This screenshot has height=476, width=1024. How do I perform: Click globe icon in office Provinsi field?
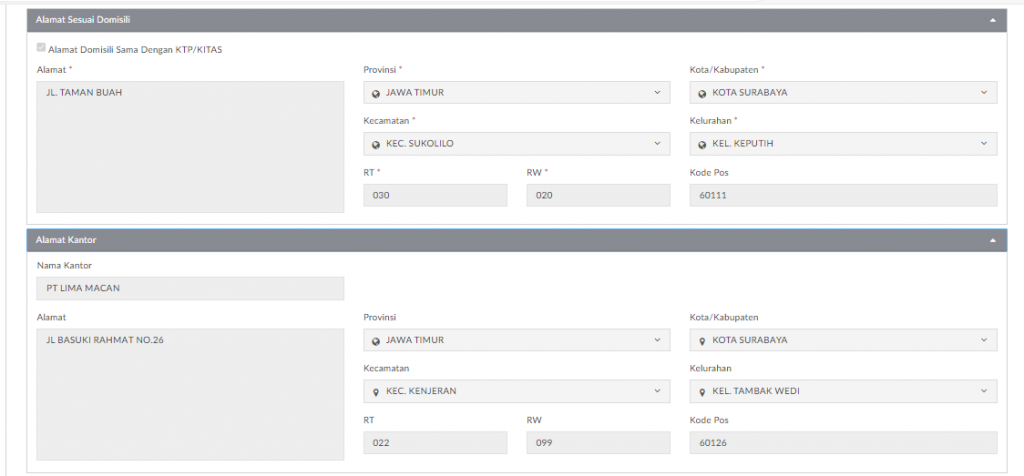tap(376, 340)
